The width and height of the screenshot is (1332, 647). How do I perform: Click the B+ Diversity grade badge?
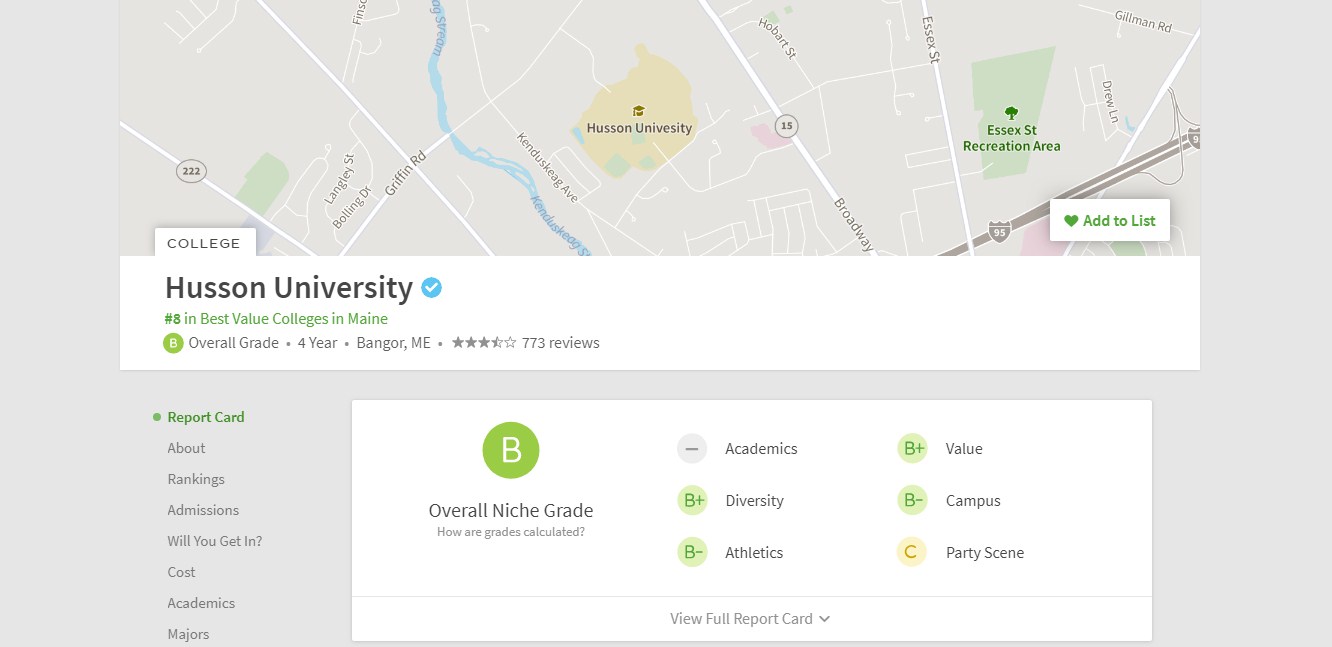[692, 501]
